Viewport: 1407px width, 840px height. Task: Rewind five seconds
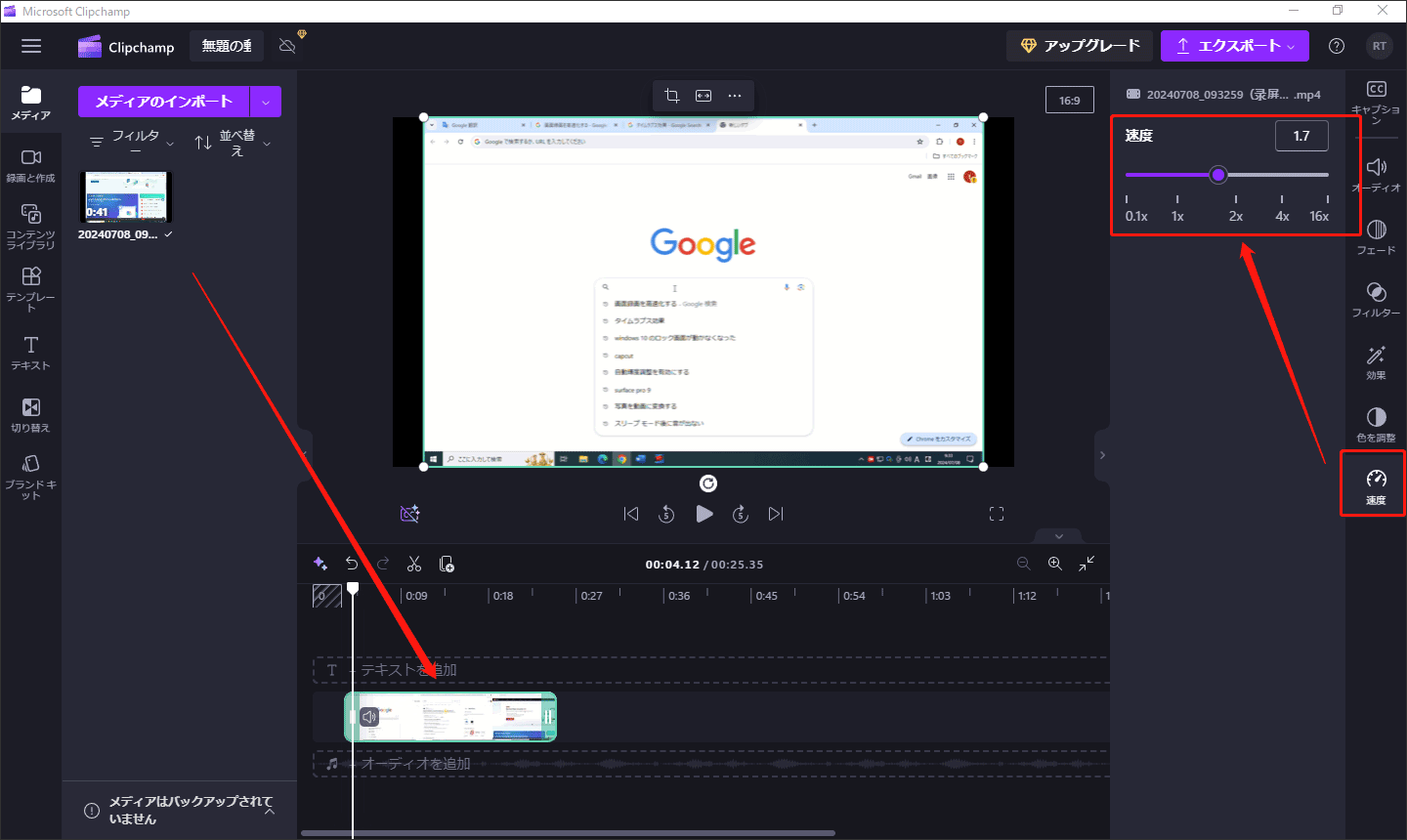[x=666, y=514]
